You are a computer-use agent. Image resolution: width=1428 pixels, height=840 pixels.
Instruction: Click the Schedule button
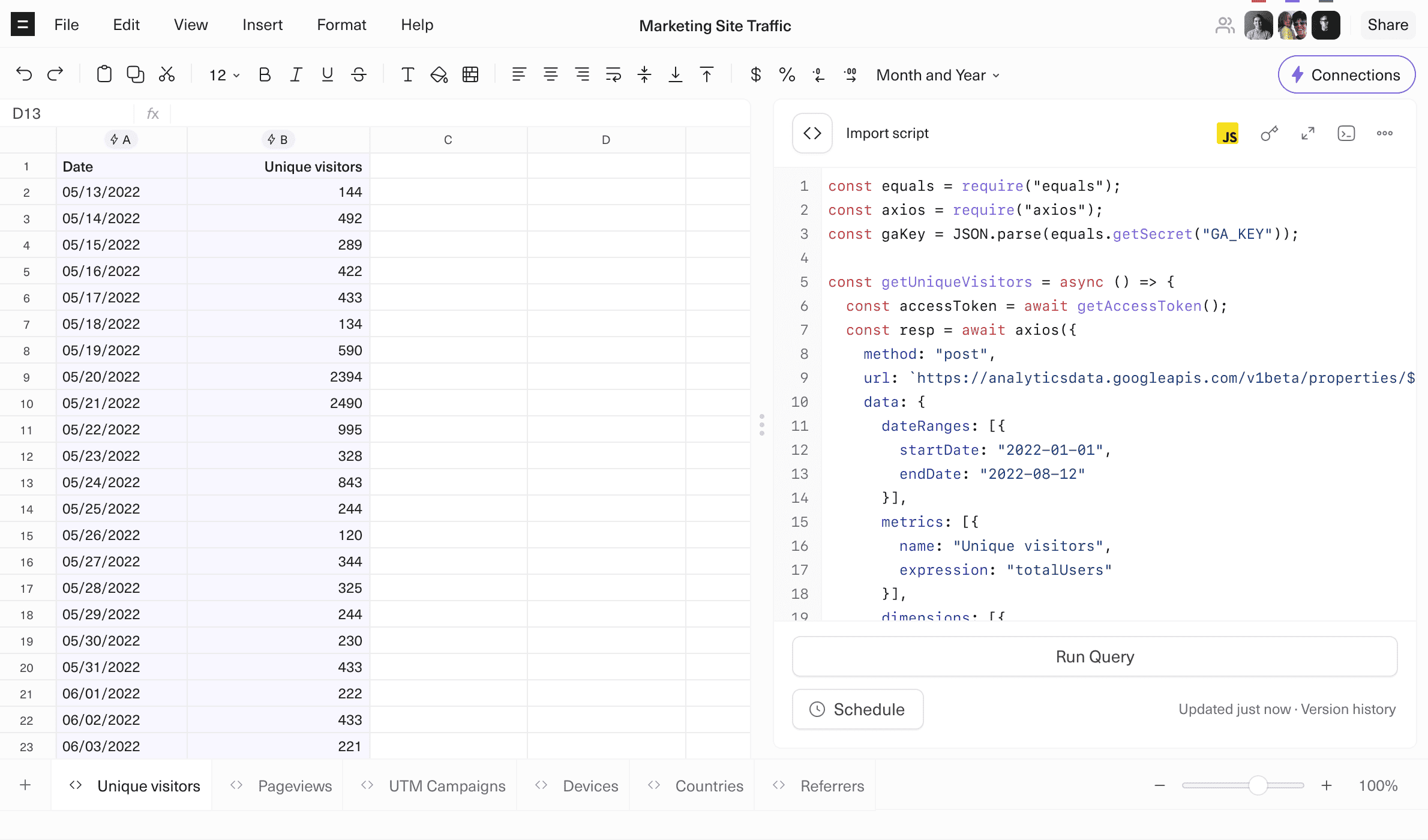(857, 709)
